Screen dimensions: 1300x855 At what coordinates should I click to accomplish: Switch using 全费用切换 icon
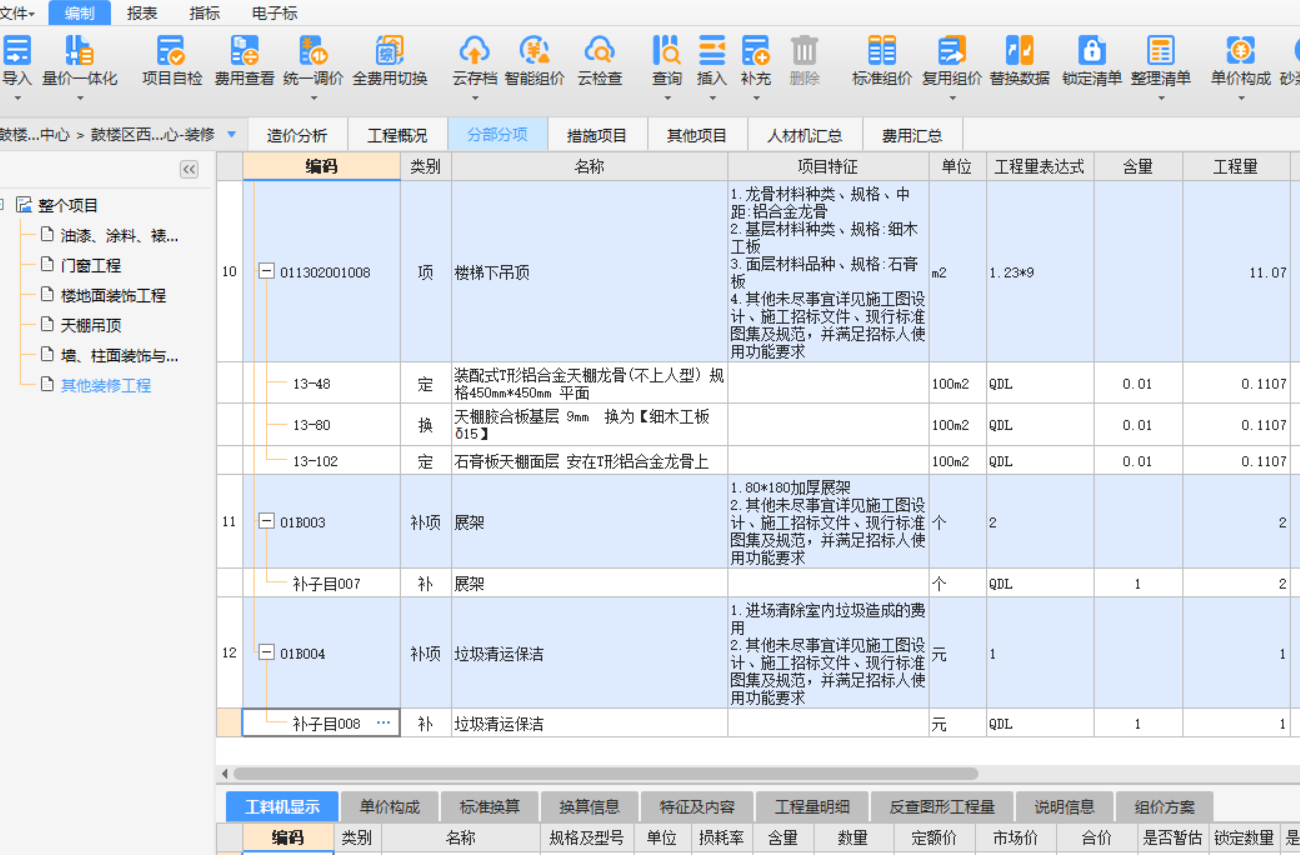tap(389, 50)
